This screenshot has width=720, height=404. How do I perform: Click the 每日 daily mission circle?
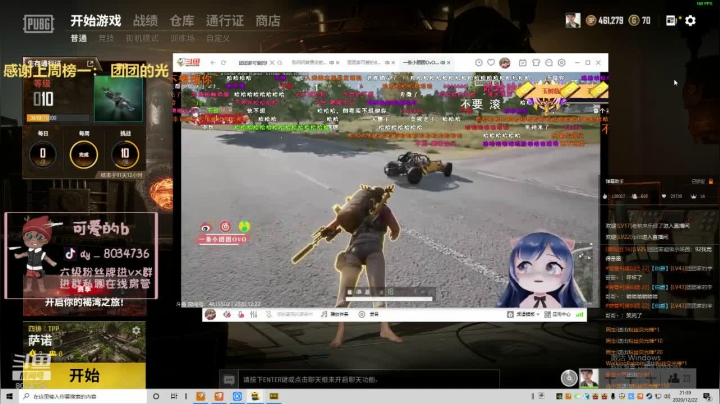coord(43,154)
